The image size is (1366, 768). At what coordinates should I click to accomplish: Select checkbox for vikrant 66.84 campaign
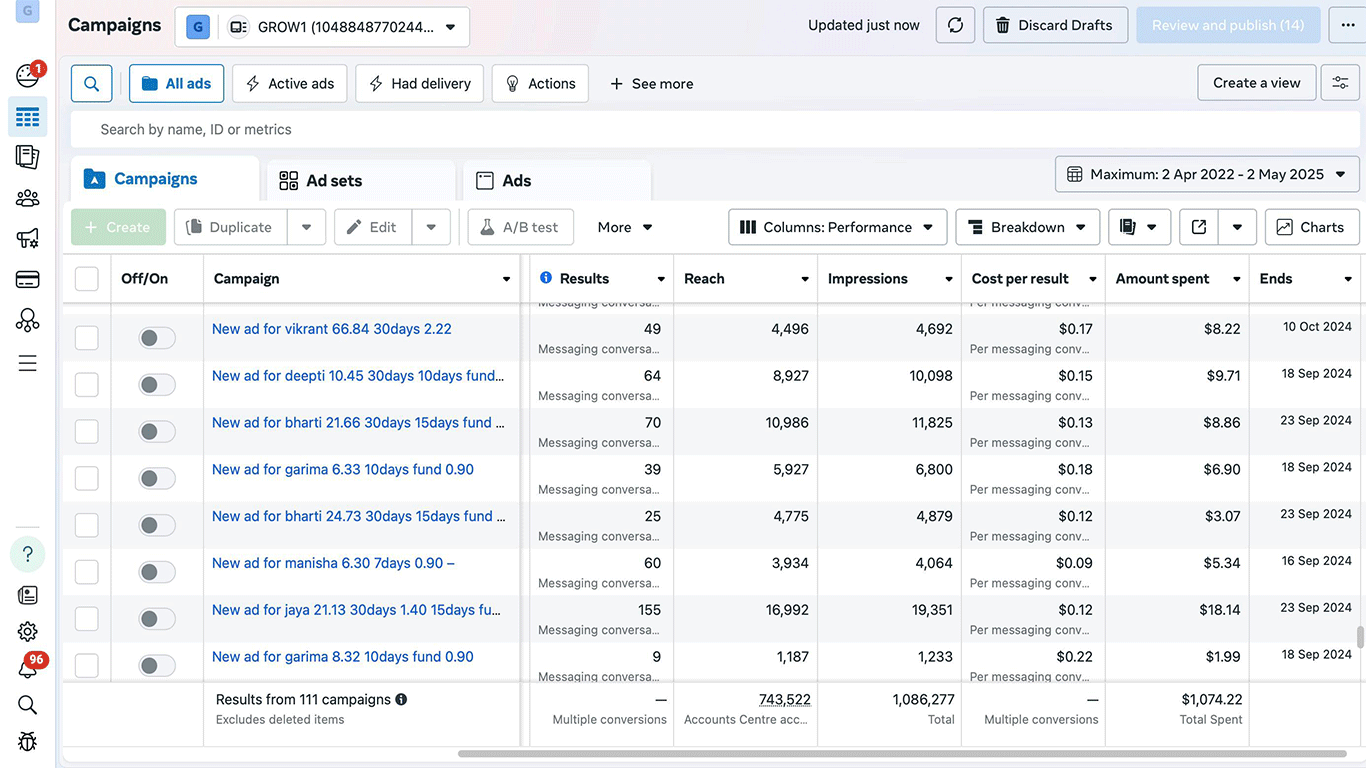[x=87, y=338]
